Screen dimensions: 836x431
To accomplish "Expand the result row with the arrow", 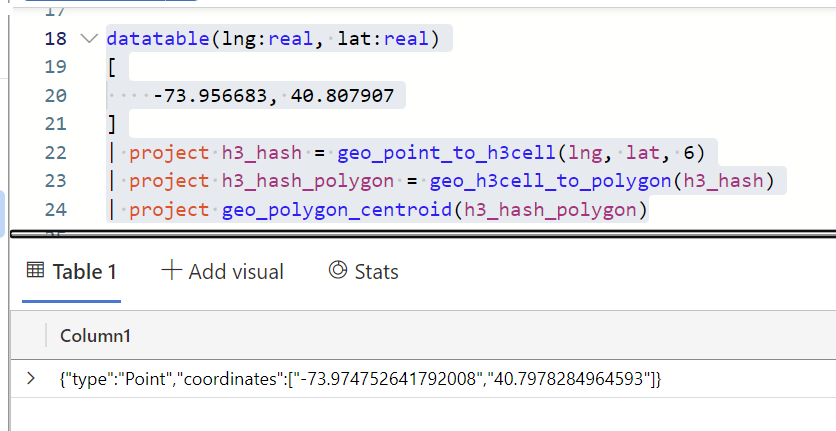I will (30, 378).
